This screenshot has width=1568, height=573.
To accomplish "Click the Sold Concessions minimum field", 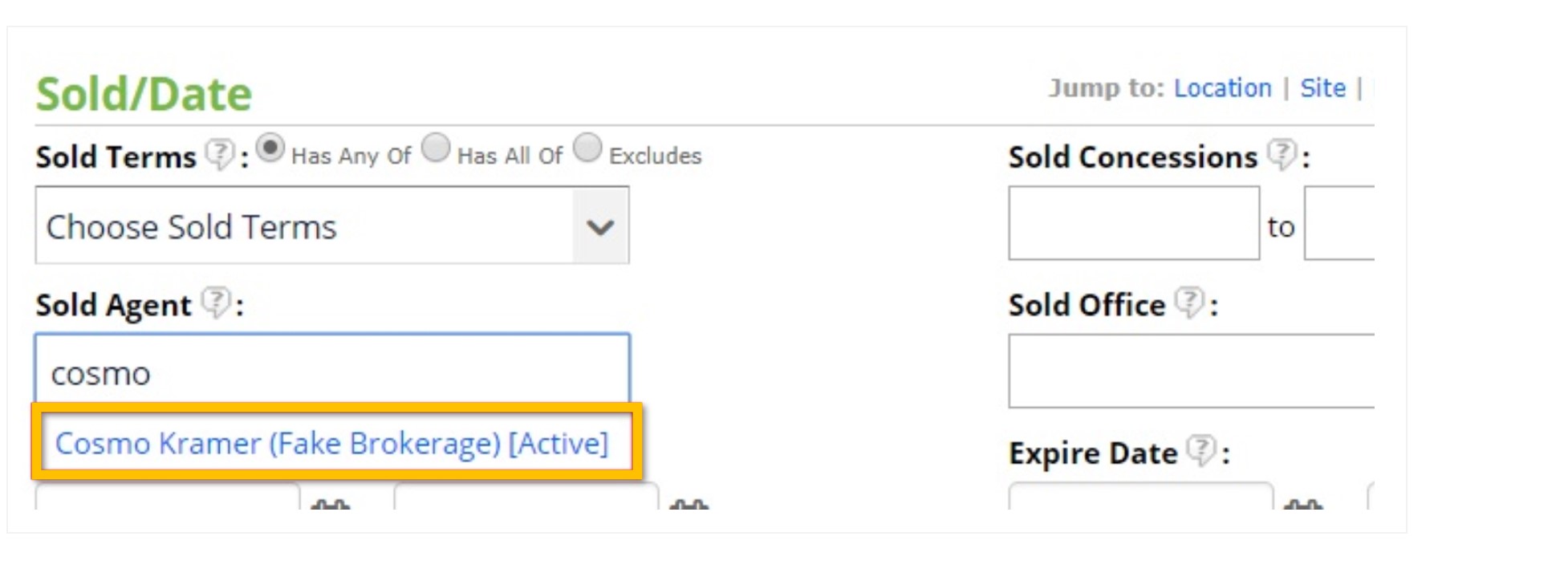I will pyautogui.click(x=1133, y=224).
